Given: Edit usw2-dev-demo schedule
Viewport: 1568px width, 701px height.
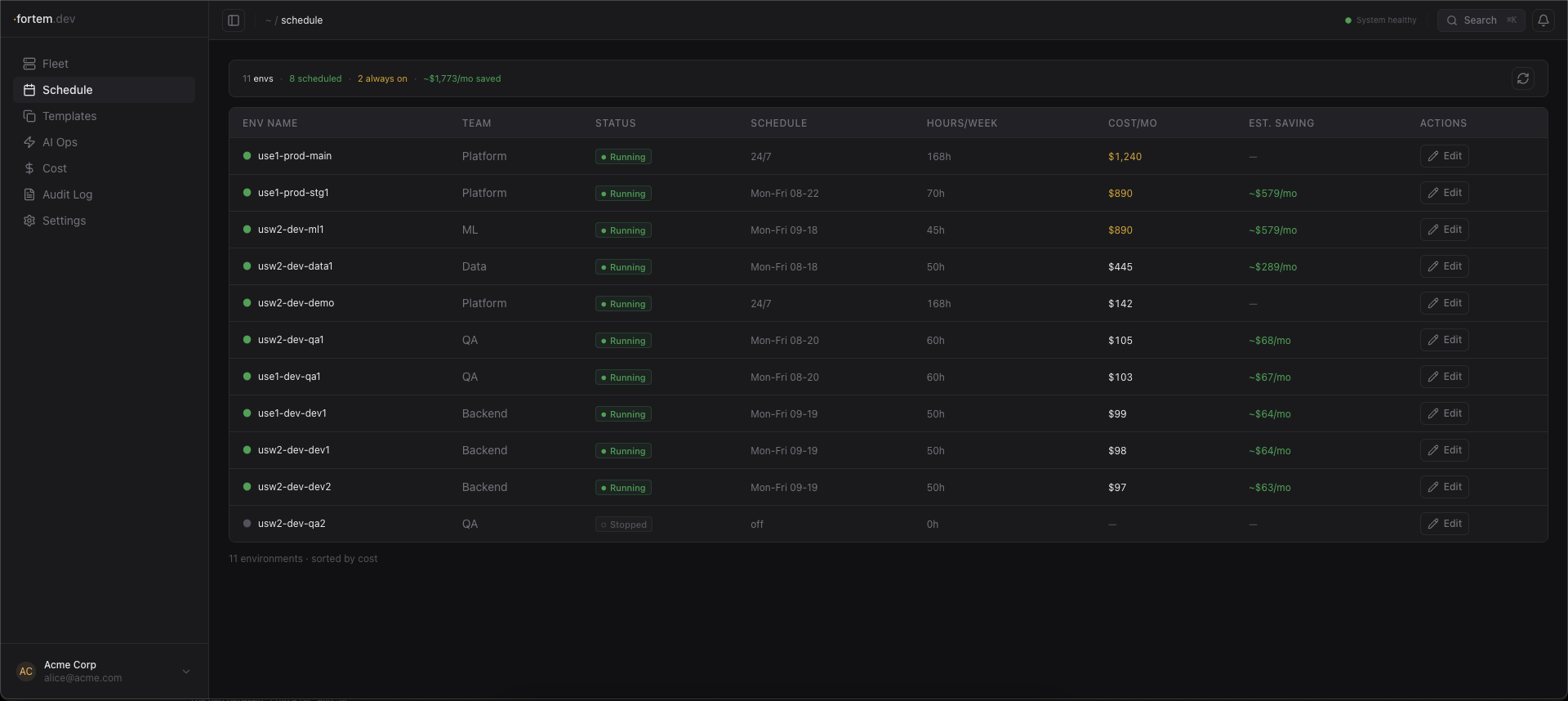Looking at the screenshot, I should [1444, 303].
